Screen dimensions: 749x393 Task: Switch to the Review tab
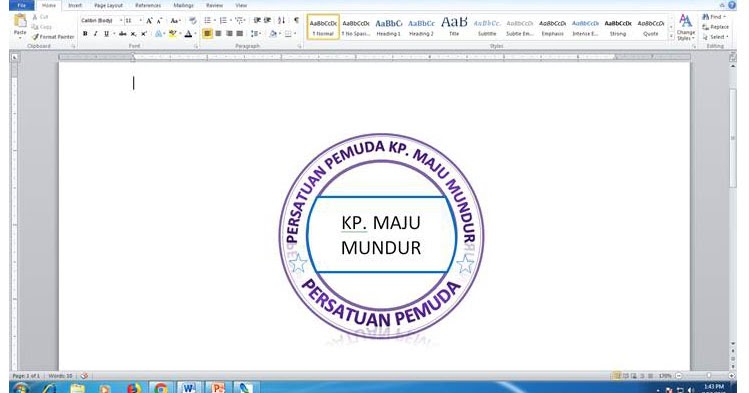[214, 5]
